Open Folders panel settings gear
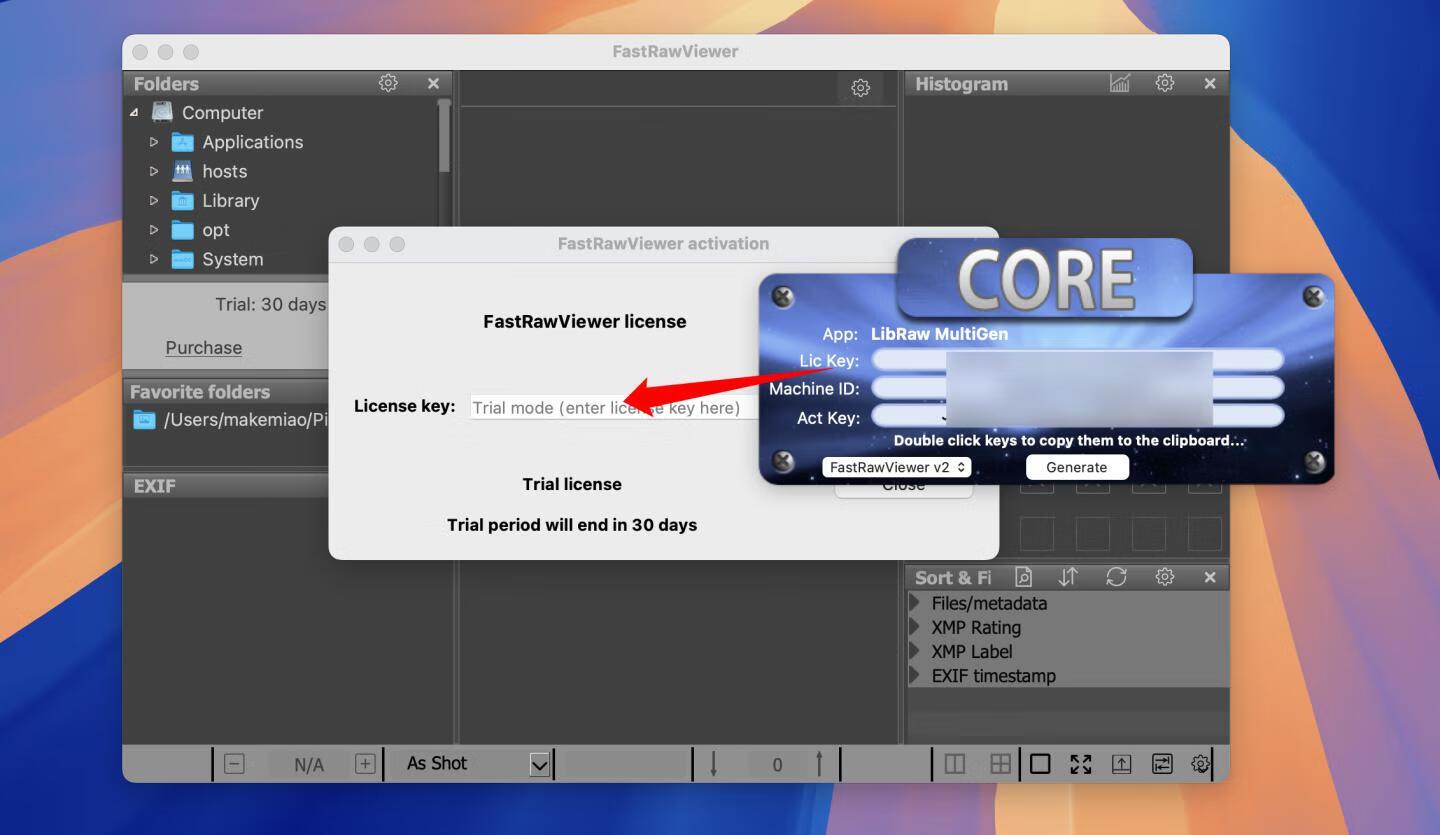Image resolution: width=1440 pixels, height=835 pixels. (388, 83)
